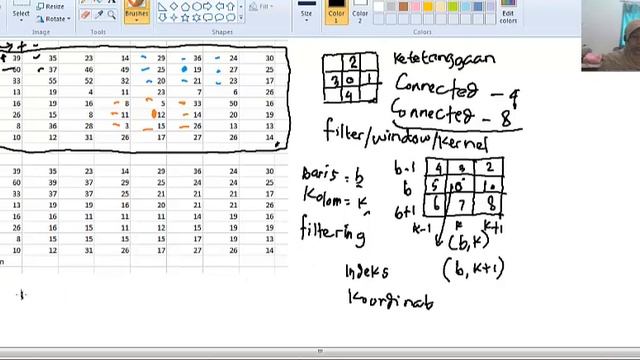Image resolution: width=640 pixels, height=360 pixels.
Task: Select the right arrow shape
Action: 208,7
